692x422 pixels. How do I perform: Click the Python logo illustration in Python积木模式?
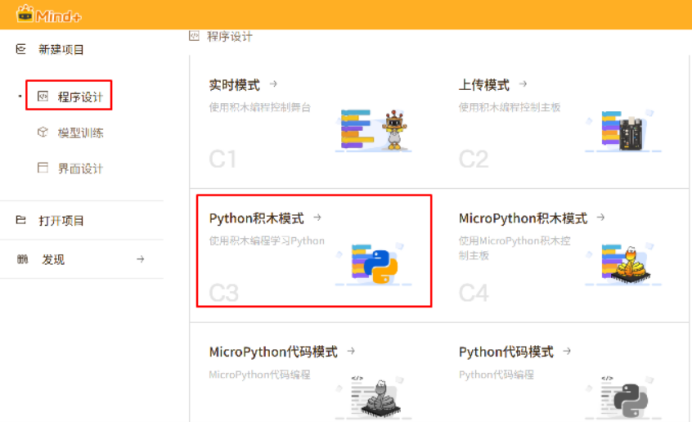click(376, 263)
